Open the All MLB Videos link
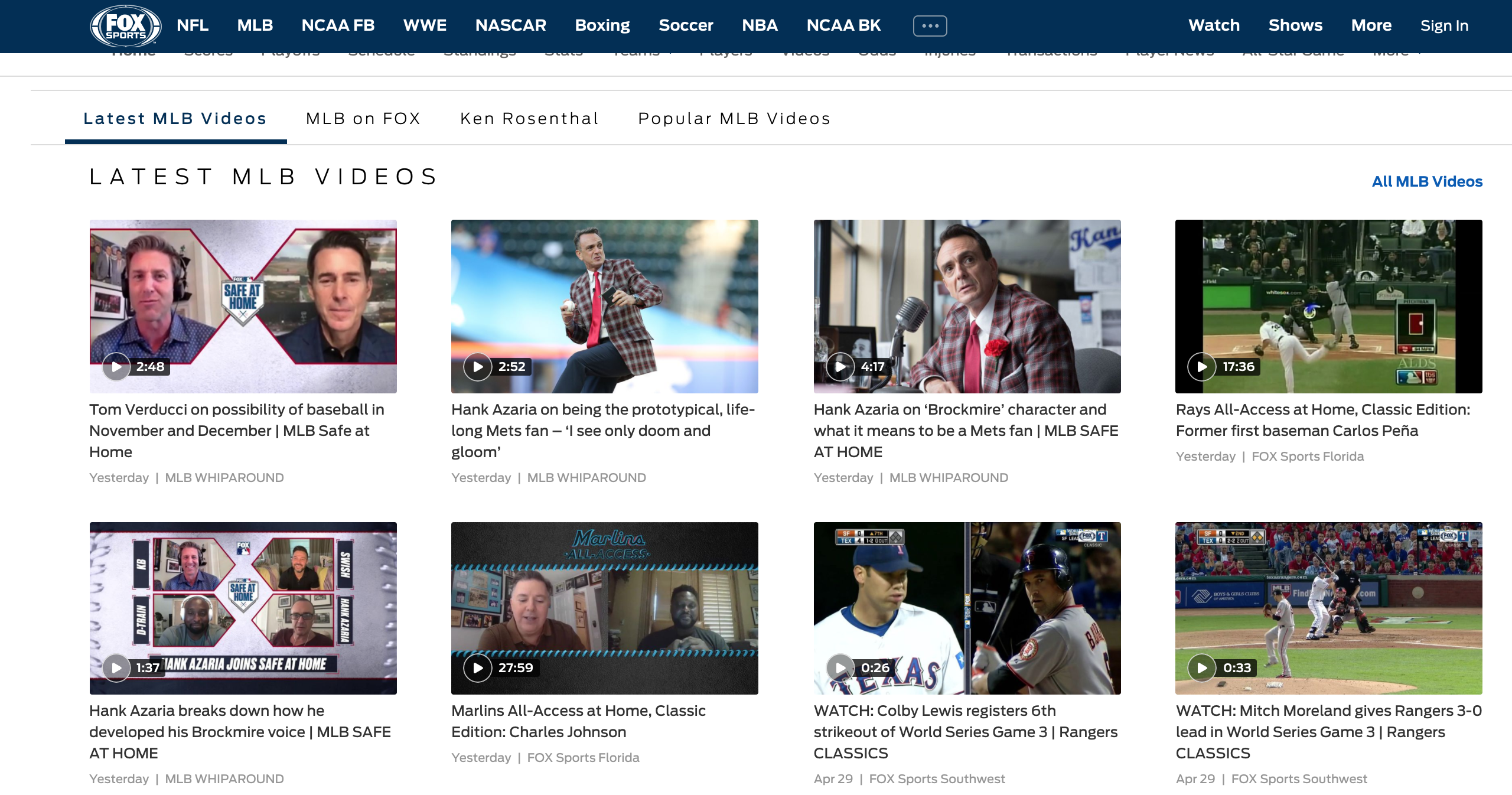Image resolution: width=1512 pixels, height=795 pixels. tap(1427, 181)
